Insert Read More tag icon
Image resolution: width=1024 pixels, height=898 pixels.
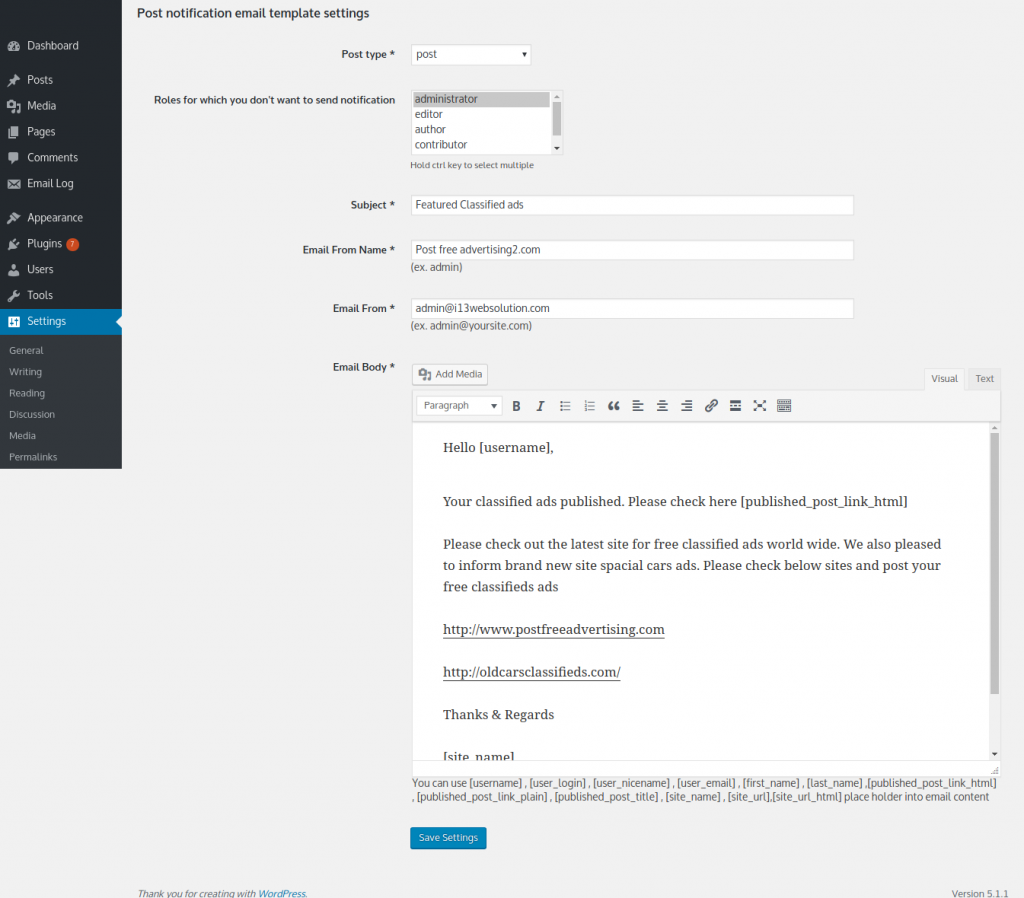[735, 406]
